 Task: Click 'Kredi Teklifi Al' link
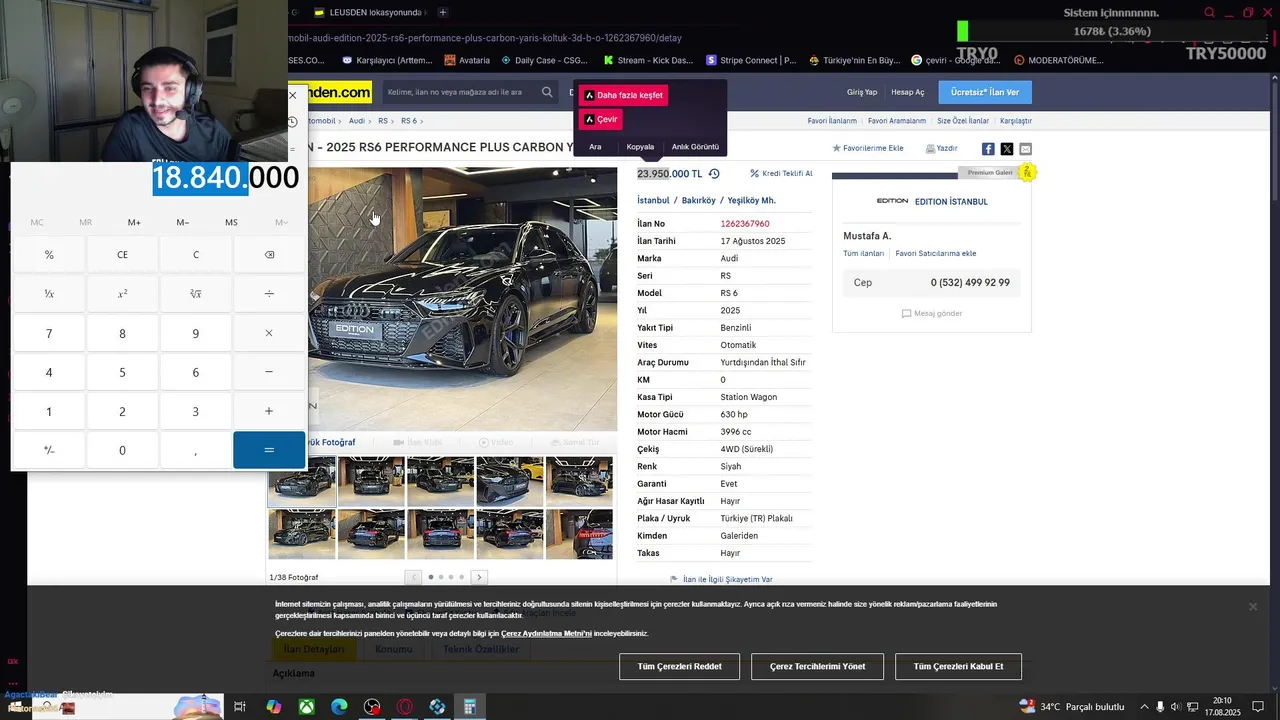(782, 174)
